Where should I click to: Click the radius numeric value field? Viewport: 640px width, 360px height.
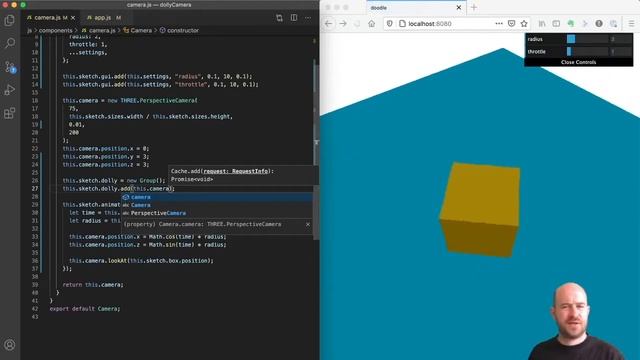click(620, 39)
